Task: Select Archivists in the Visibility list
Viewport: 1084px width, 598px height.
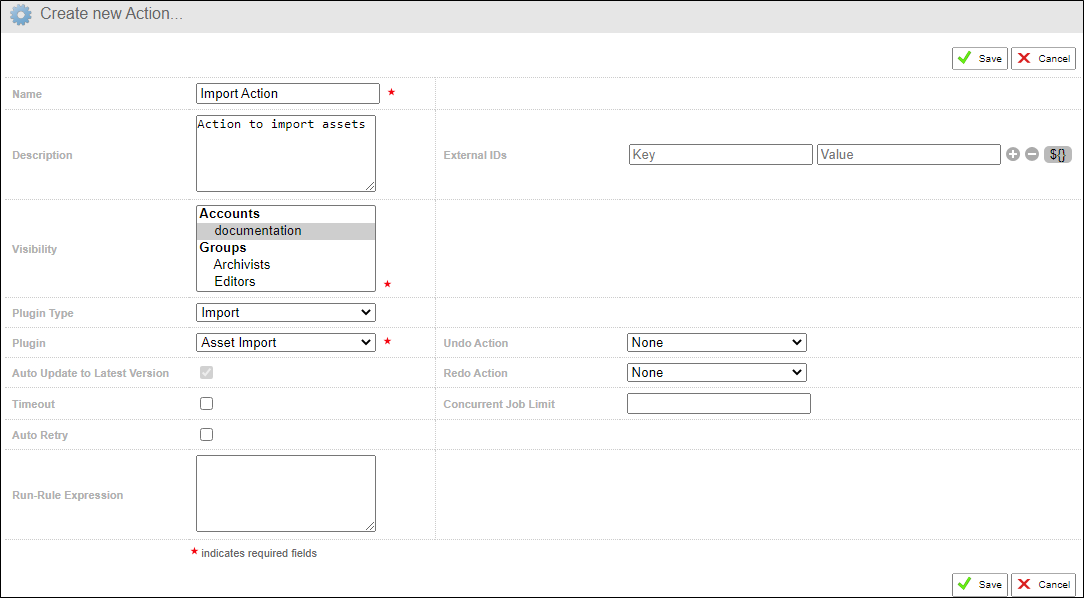Action: pos(242,264)
